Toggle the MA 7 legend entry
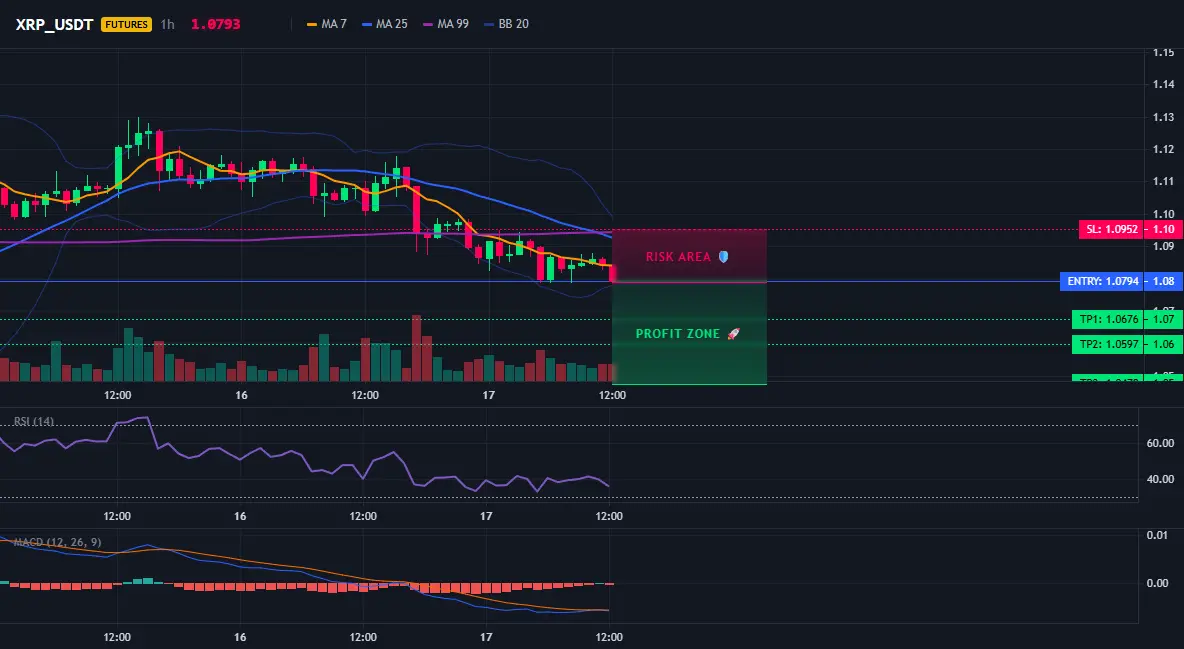 pyautogui.click(x=327, y=24)
